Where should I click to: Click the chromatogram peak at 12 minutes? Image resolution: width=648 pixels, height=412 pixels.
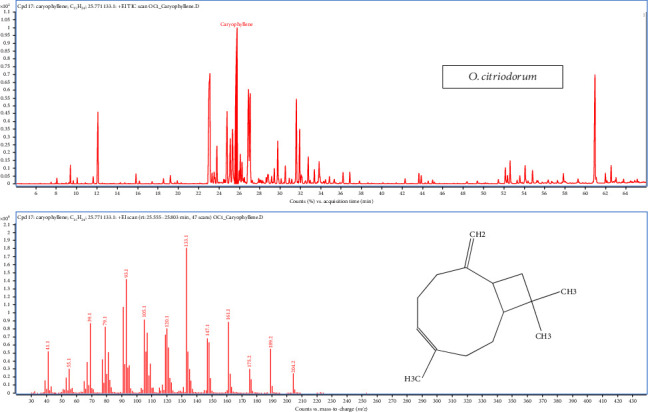tap(98, 147)
